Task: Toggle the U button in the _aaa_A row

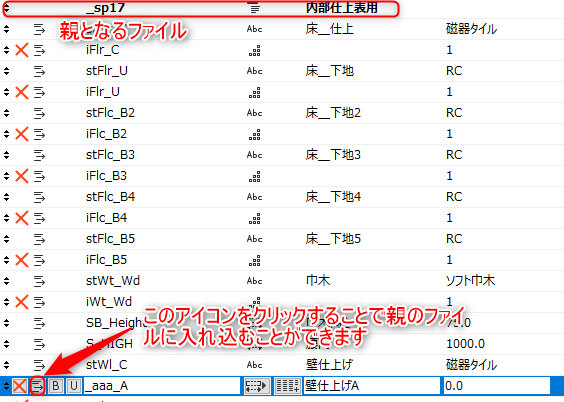Action: coord(73,386)
